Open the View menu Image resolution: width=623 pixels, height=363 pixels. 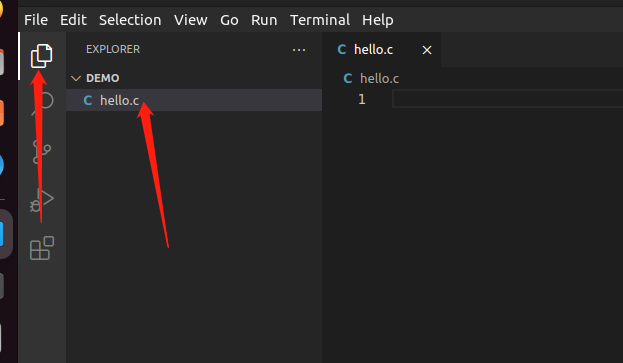(x=190, y=20)
